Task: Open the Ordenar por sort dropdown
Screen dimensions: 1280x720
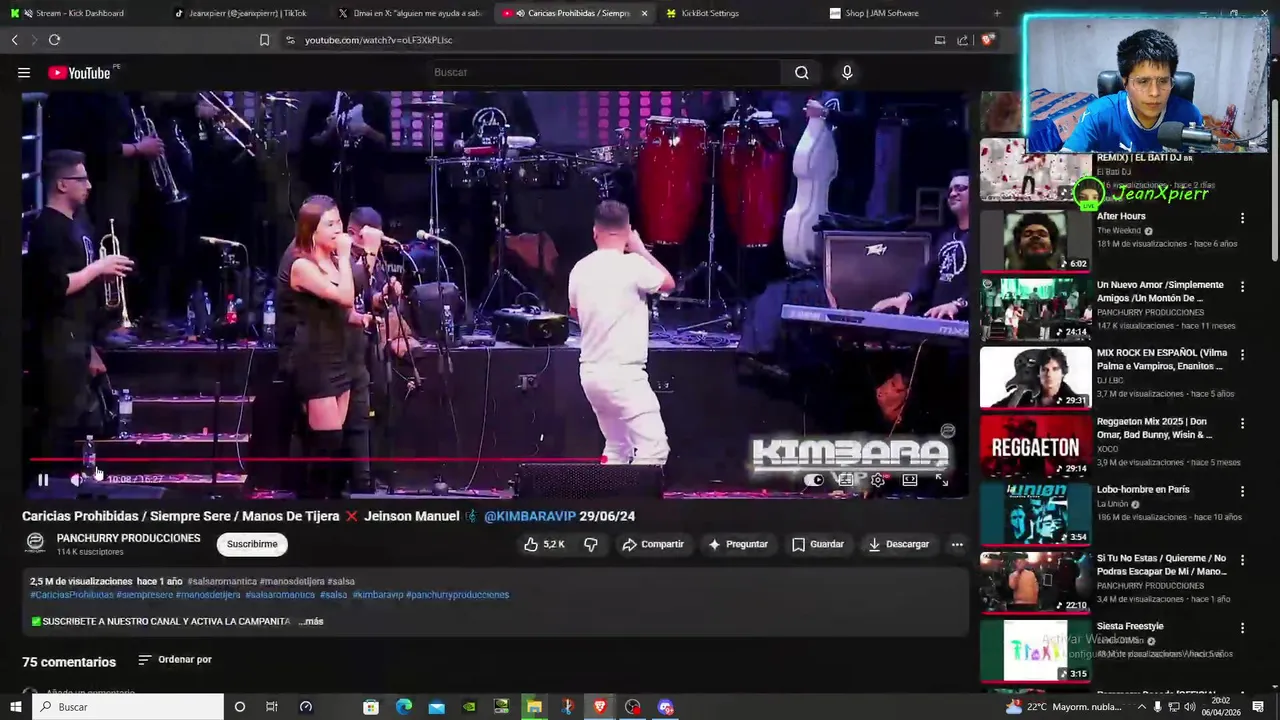Action: coord(175,660)
